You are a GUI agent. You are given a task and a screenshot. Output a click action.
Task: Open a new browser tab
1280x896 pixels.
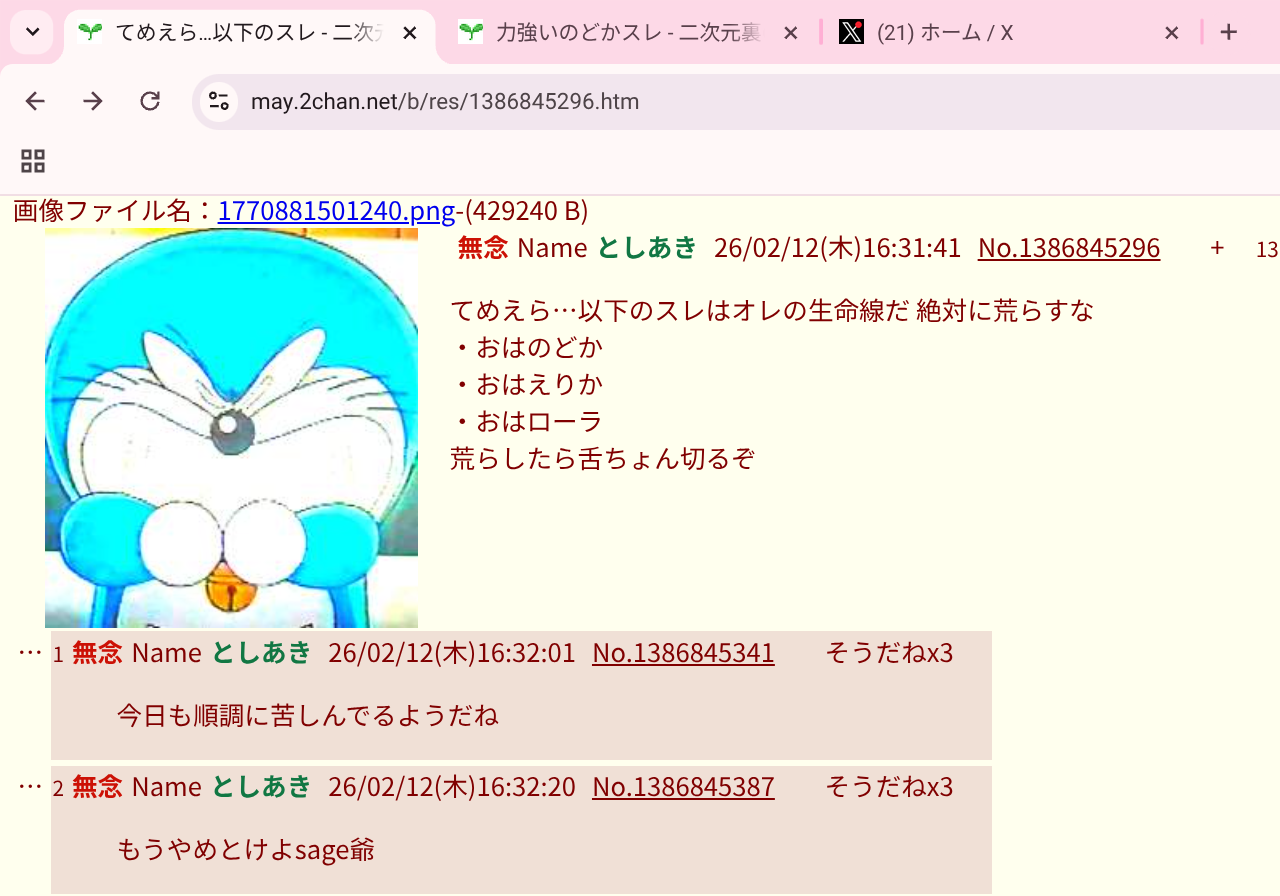(x=1229, y=33)
